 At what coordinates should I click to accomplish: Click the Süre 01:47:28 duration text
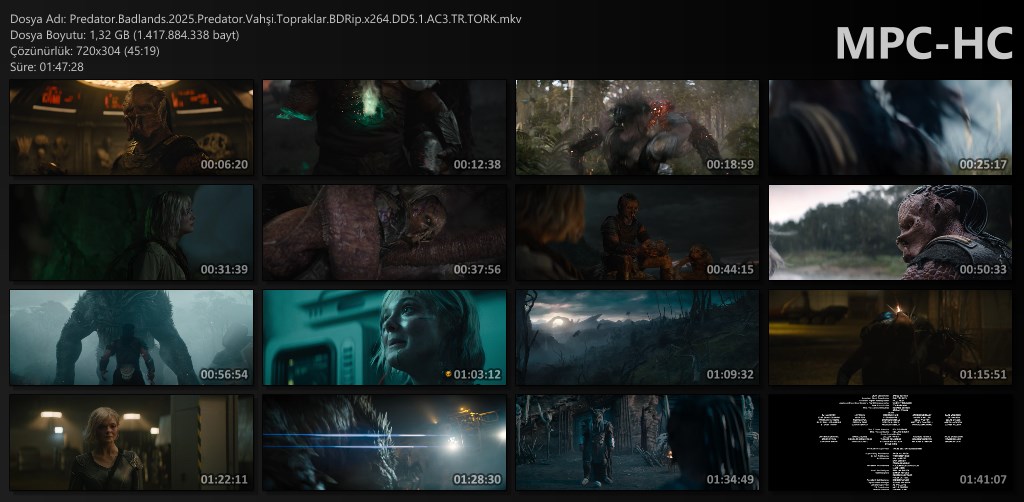[x=47, y=67]
